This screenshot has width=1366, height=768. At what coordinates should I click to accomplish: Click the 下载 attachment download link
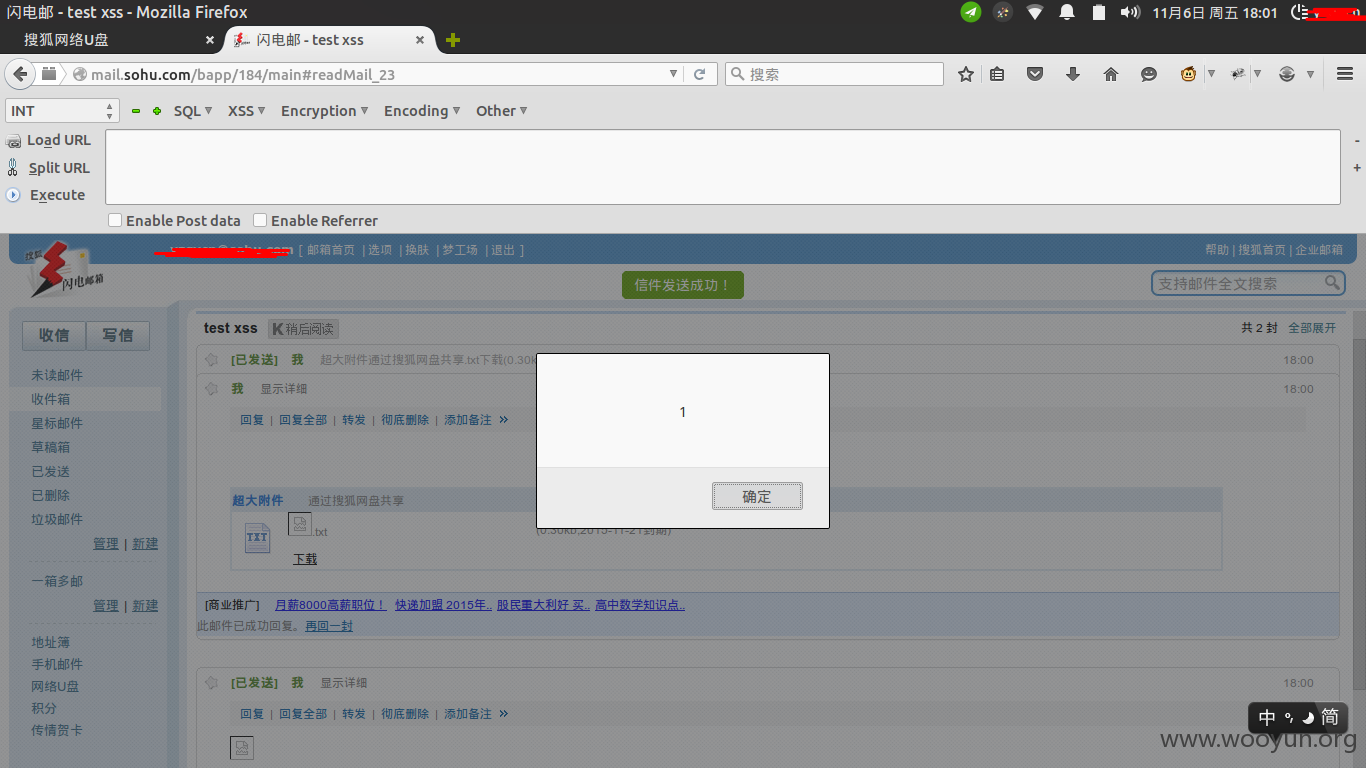tap(305, 559)
